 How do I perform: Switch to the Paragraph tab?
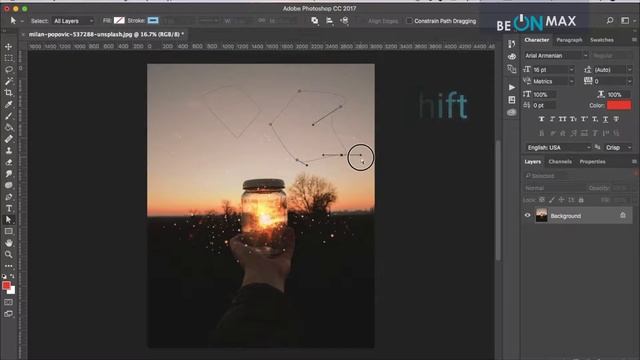pyautogui.click(x=569, y=40)
